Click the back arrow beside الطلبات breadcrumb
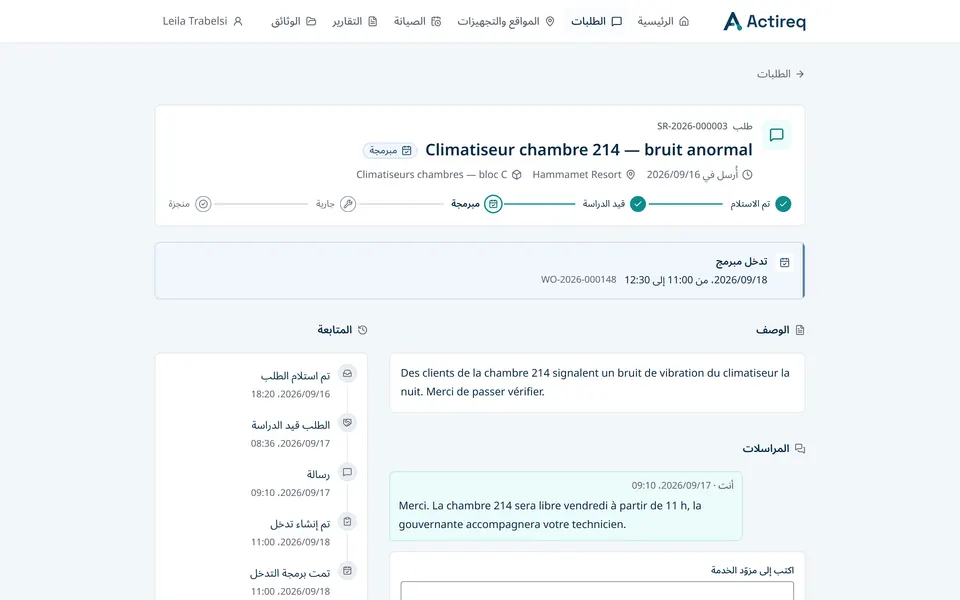Viewport: 960px width, 600px height. [x=800, y=74]
